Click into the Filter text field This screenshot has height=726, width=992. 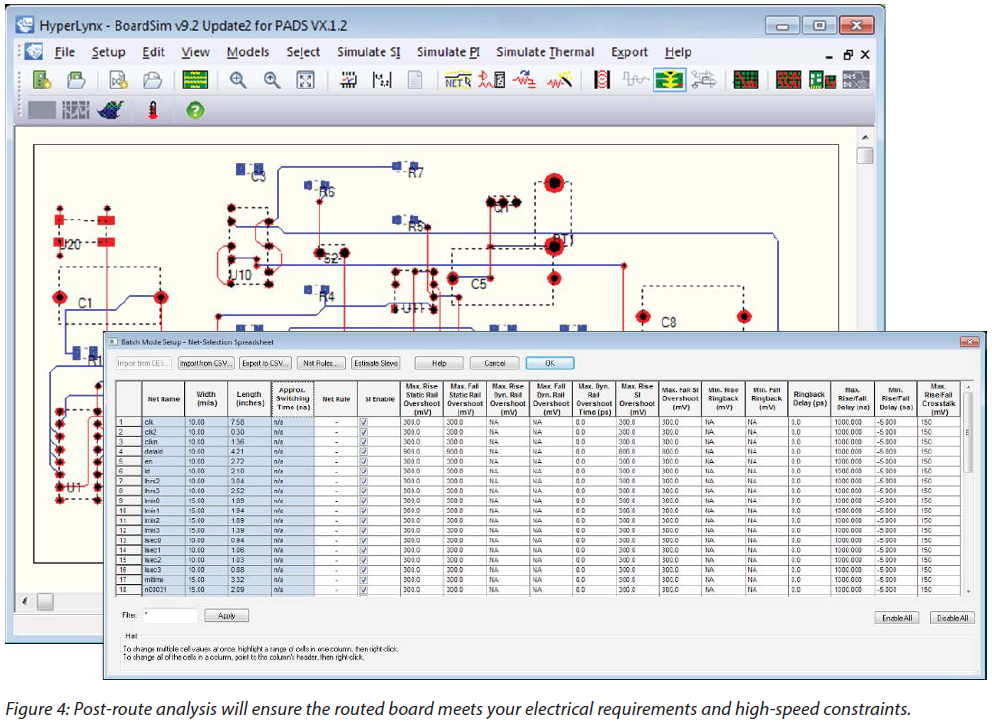click(170, 616)
